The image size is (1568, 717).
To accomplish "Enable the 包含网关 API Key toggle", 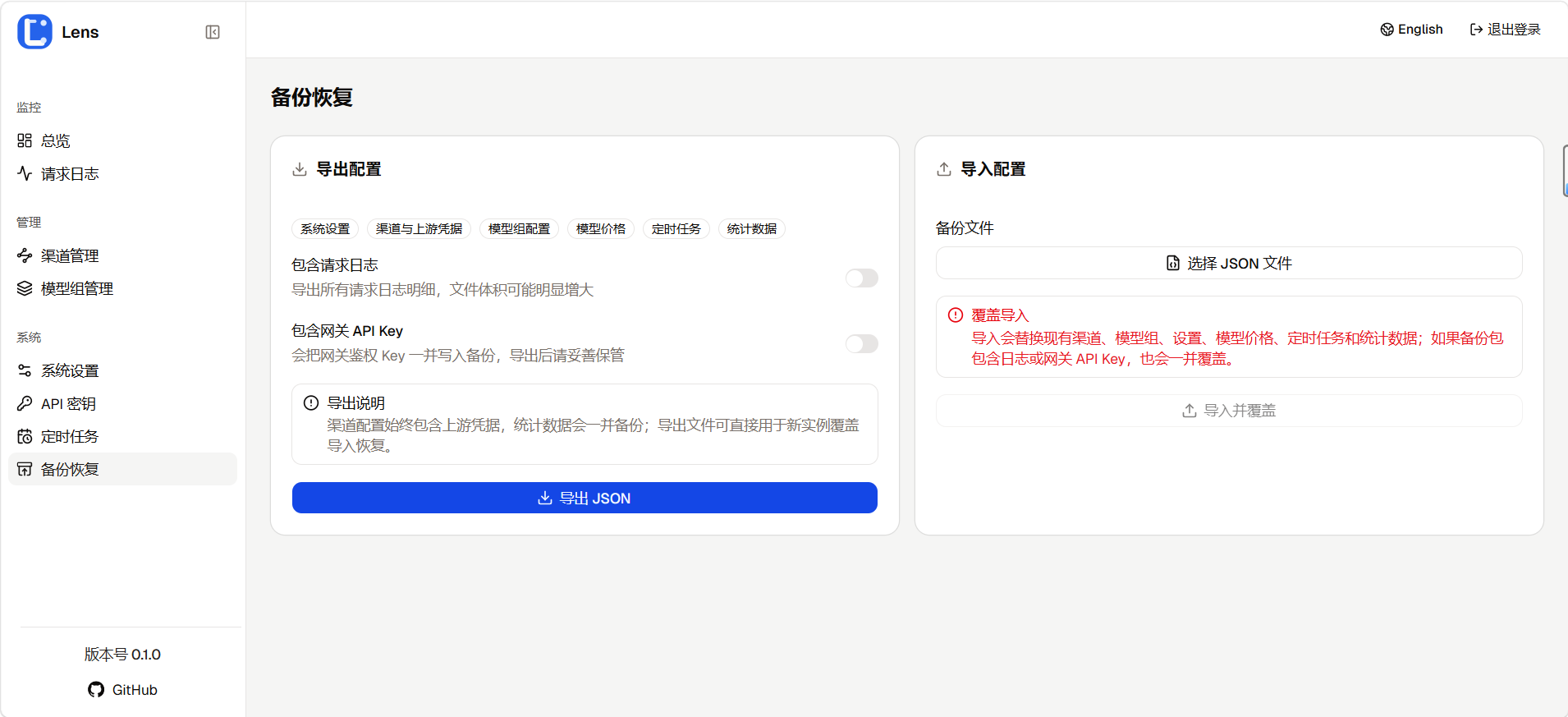I will (x=861, y=344).
